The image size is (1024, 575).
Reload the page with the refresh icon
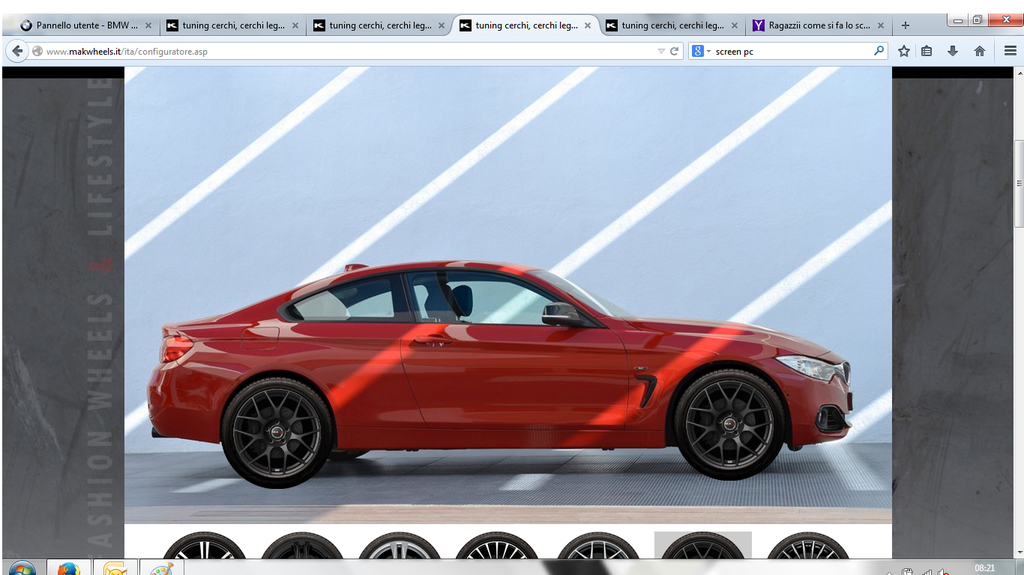[674, 51]
